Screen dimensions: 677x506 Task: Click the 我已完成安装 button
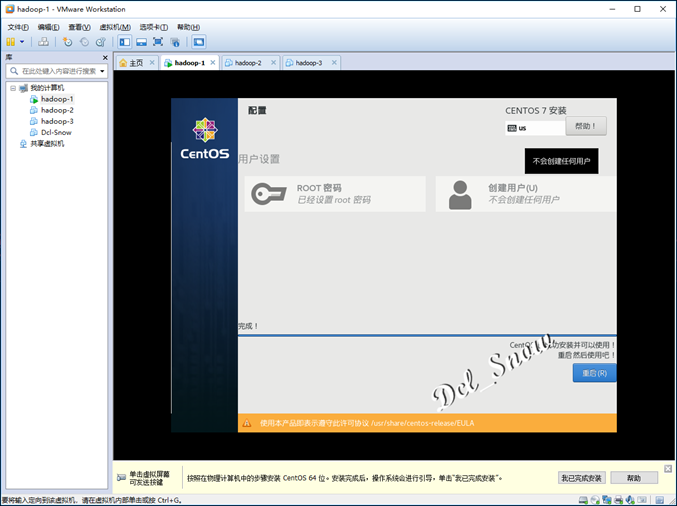[x=582, y=478]
